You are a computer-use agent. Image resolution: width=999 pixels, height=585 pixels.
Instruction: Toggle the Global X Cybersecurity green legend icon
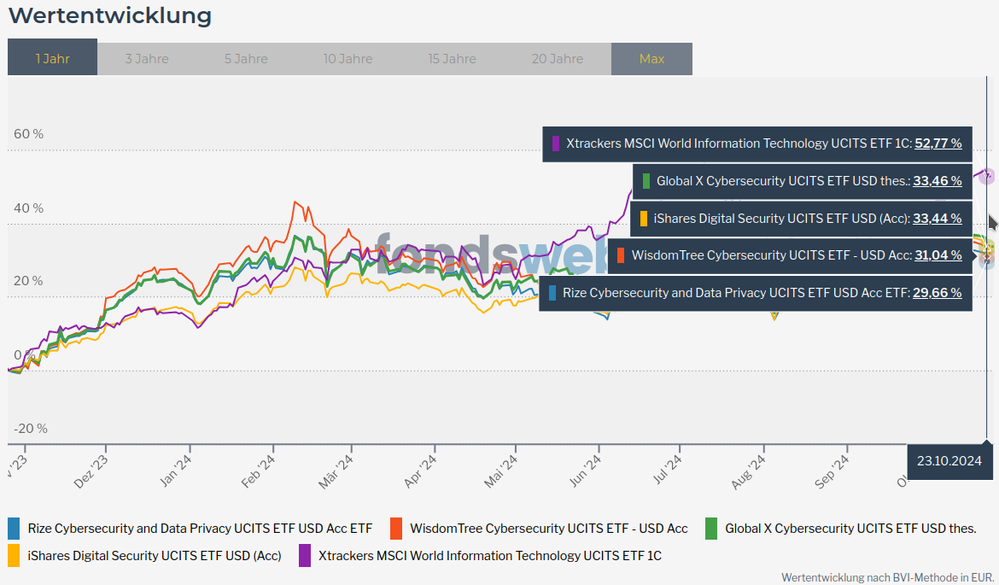[x=712, y=528]
